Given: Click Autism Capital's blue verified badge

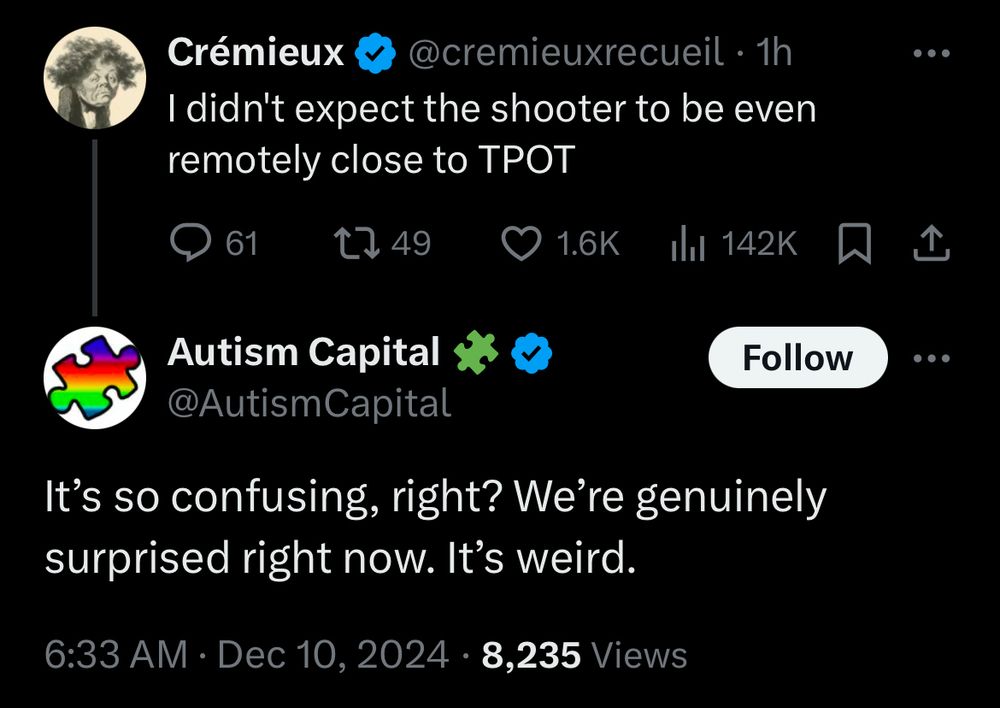Looking at the screenshot, I should [532, 354].
